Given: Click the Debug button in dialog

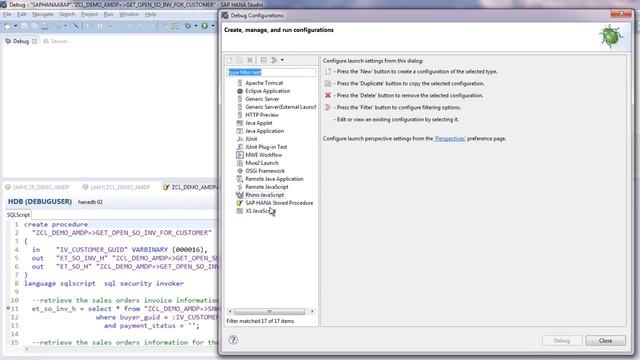Looking at the screenshot, I should click(x=562, y=340).
